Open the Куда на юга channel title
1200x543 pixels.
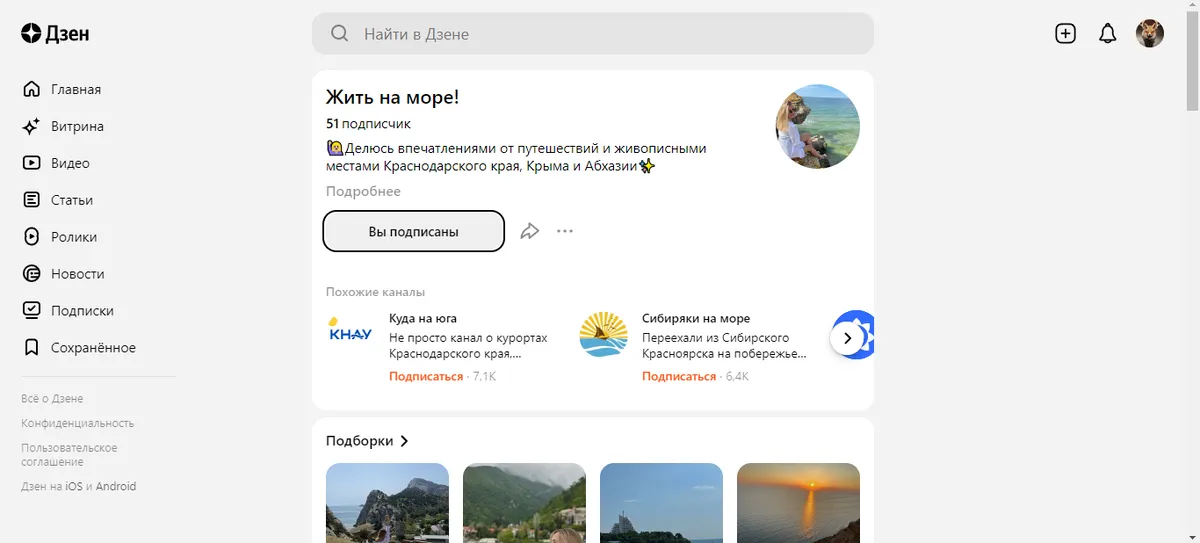[x=423, y=319]
